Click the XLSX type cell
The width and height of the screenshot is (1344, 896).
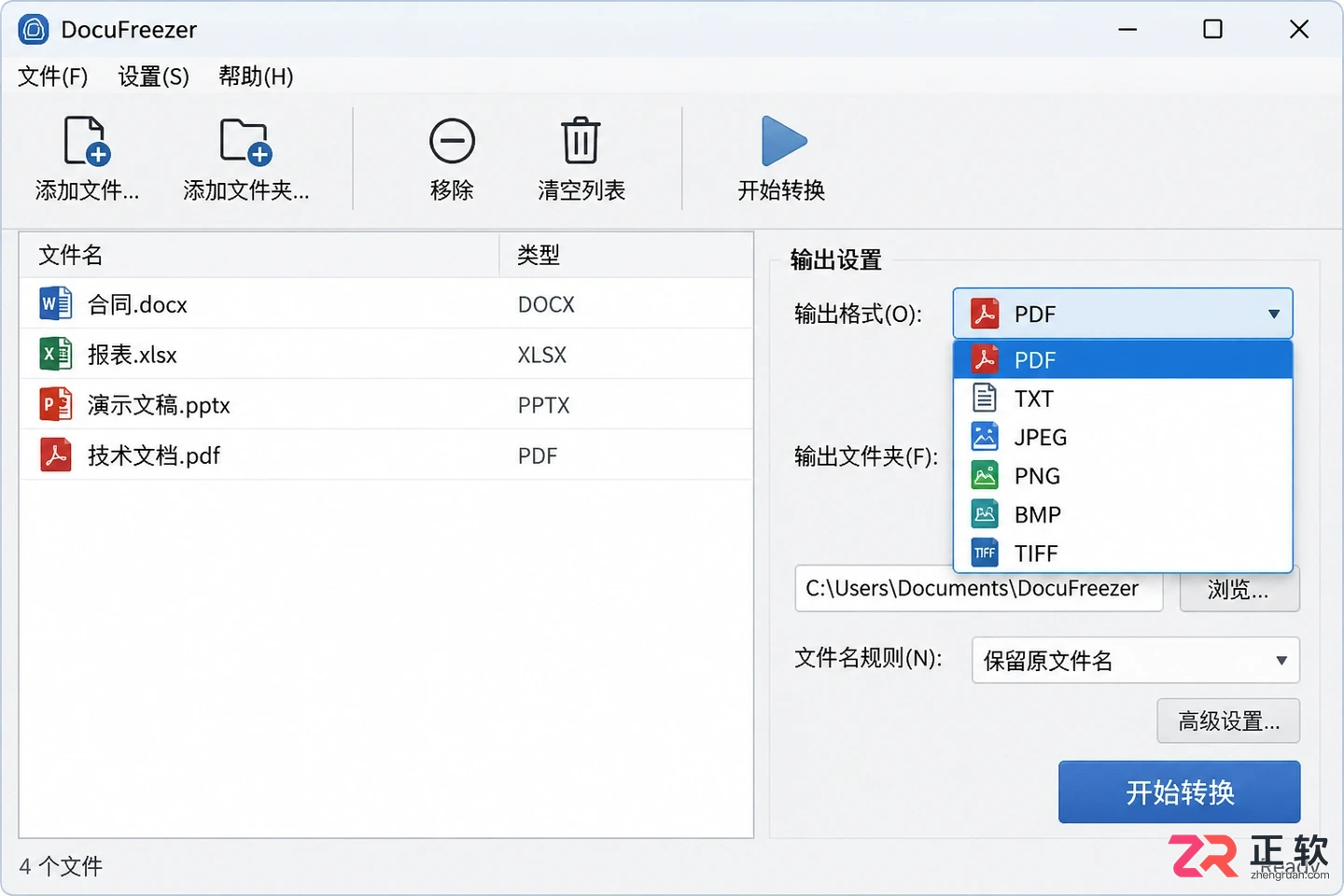[542, 356]
